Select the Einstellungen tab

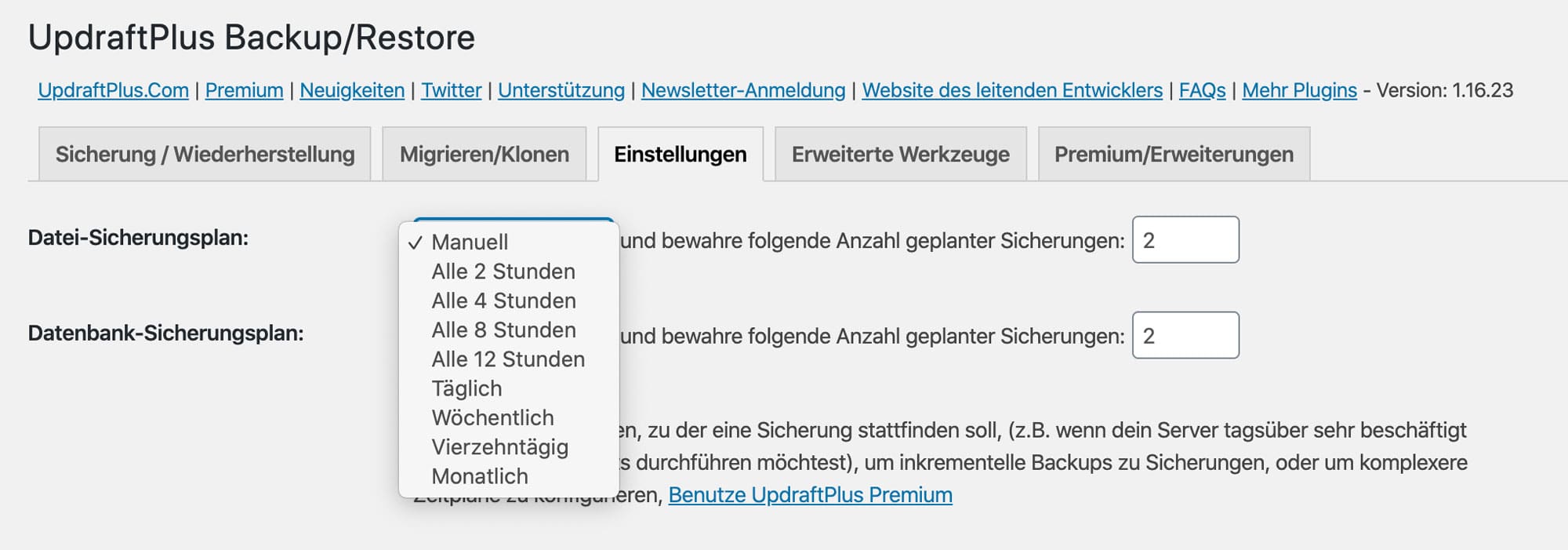click(x=681, y=154)
